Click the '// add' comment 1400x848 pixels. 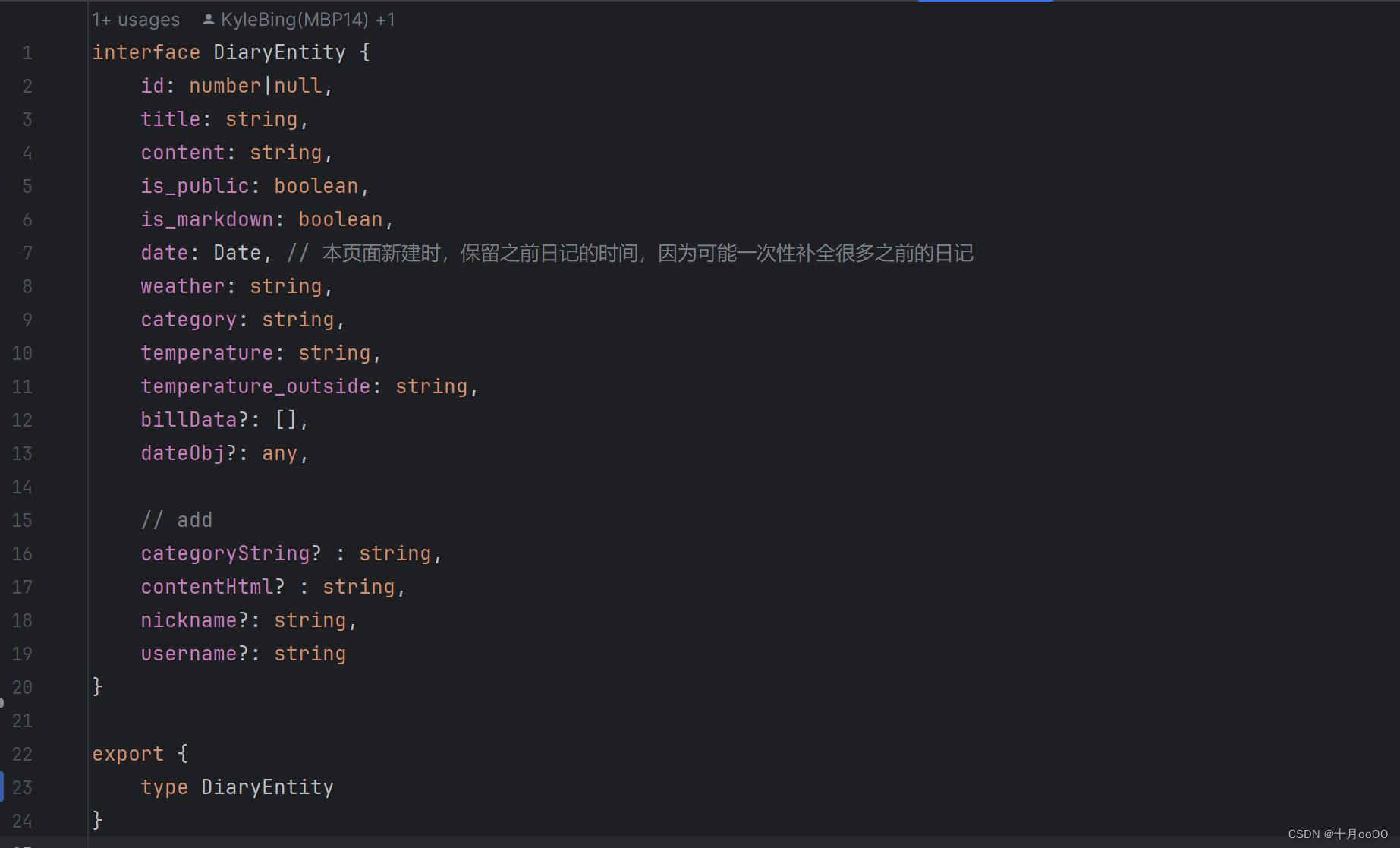point(177,520)
